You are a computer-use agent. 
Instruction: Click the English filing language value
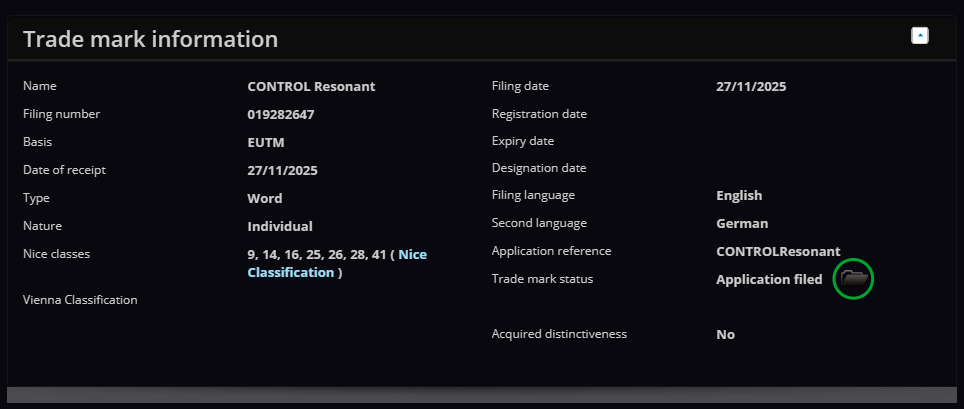coord(739,195)
